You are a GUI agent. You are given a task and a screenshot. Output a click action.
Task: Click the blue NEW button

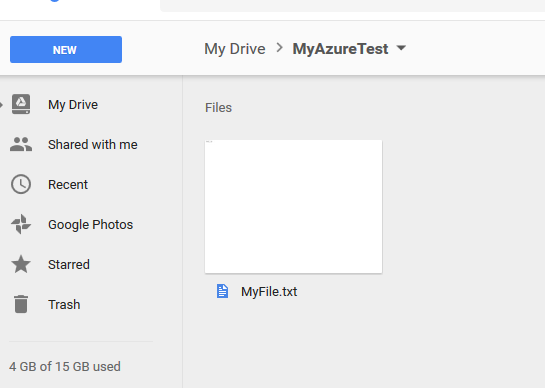tap(66, 49)
